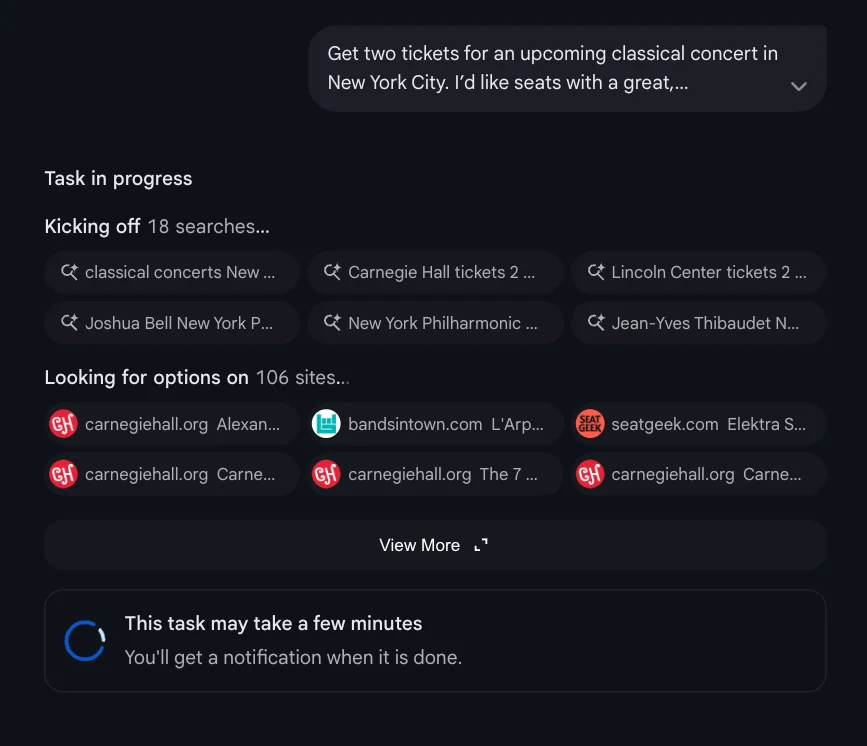Click the user message bubble text
Image resolution: width=867 pixels, height=746 pixels.
(553, 68)
